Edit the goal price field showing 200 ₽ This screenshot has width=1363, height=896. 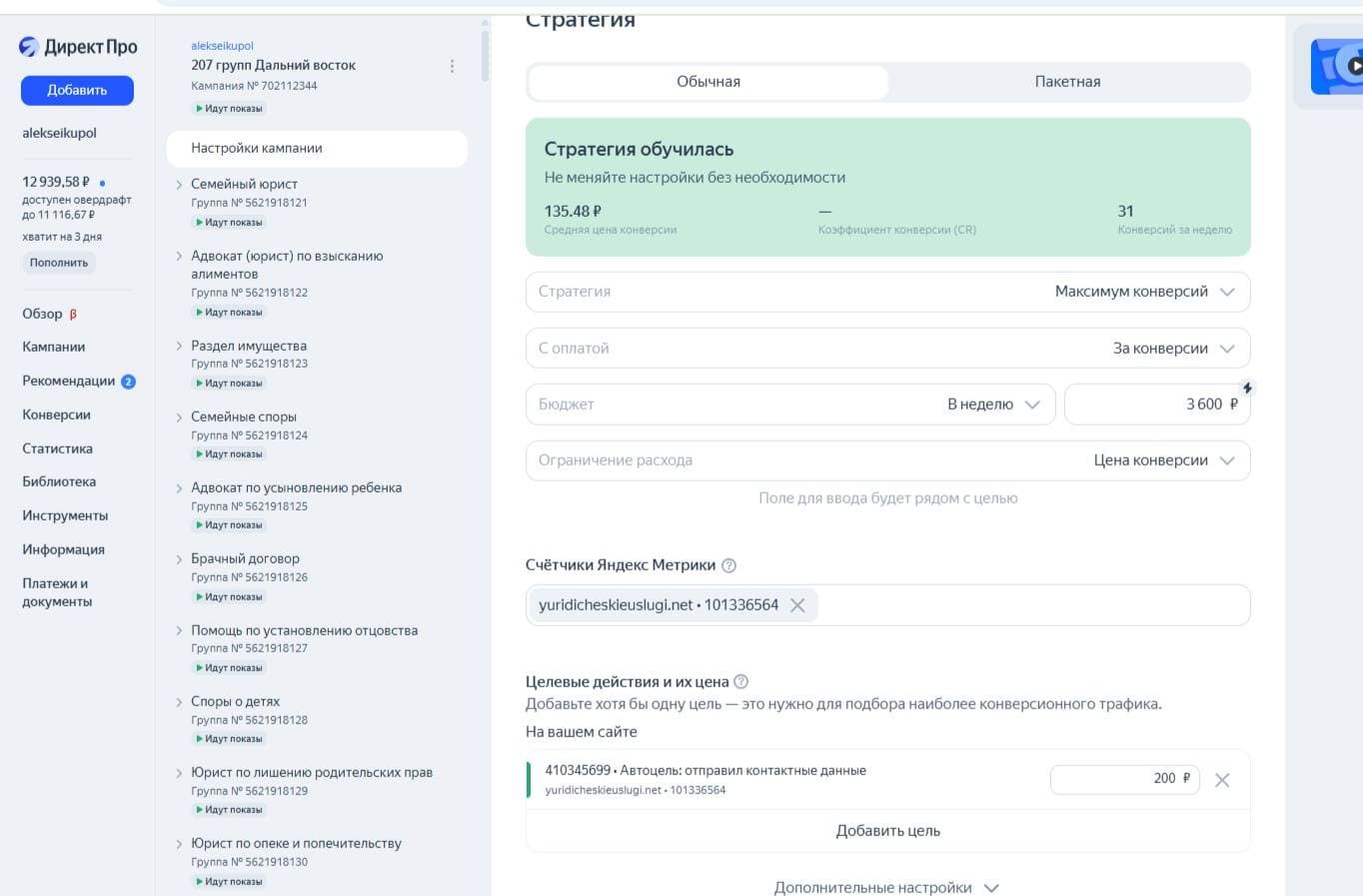[x=1124, y=779]
